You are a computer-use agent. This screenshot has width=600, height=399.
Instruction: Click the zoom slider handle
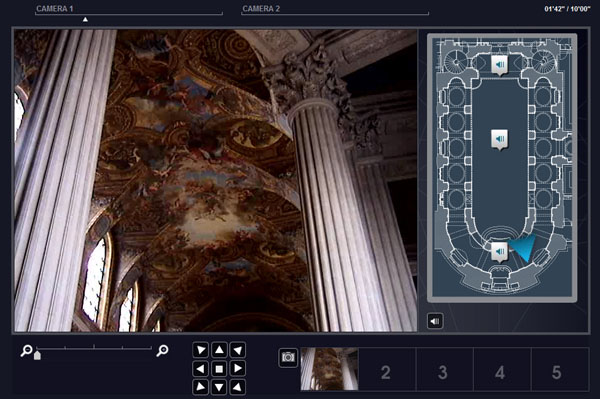coord(37,355)
